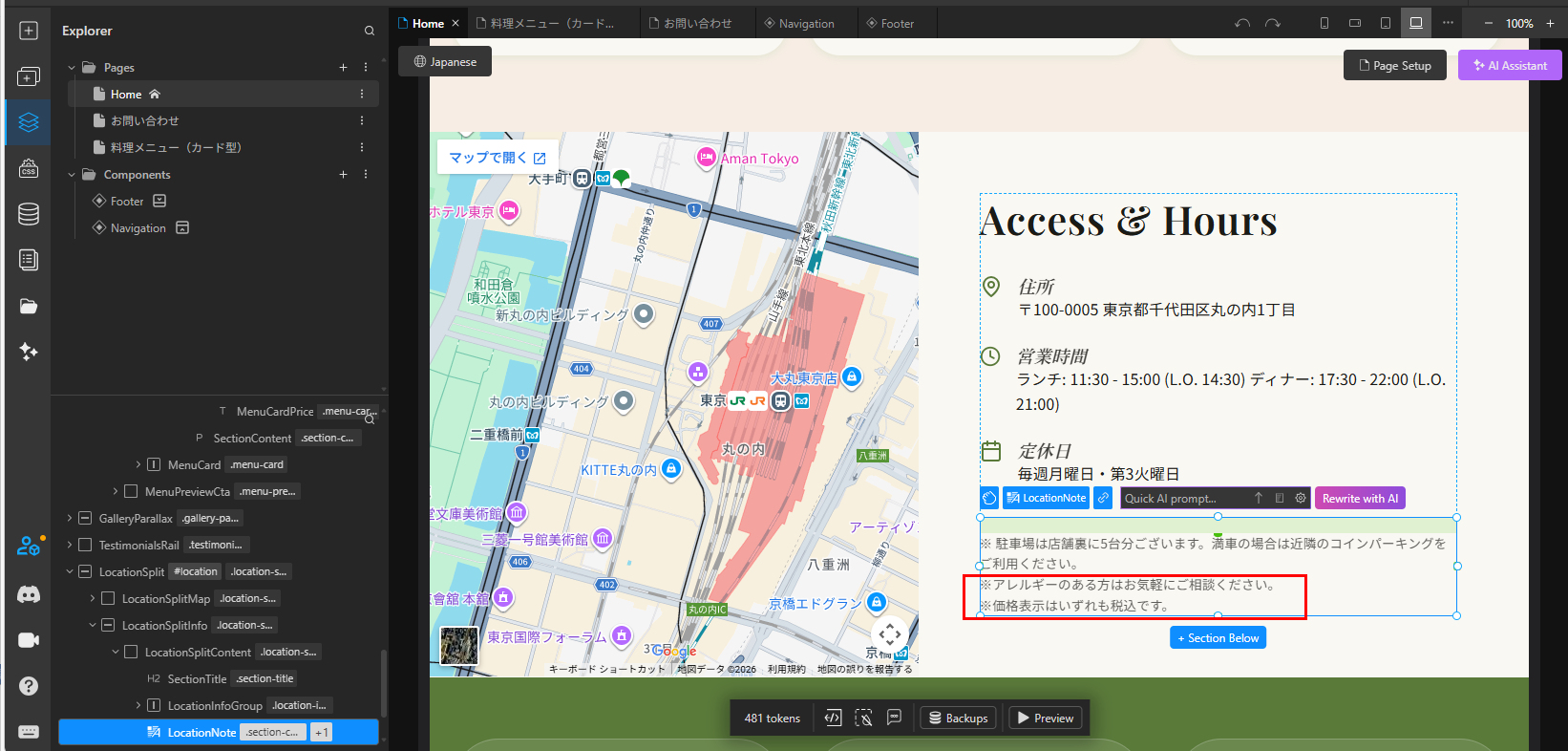
Task: Search the Explorer panel
Action: pyautogui.click(x=370, y=31)
